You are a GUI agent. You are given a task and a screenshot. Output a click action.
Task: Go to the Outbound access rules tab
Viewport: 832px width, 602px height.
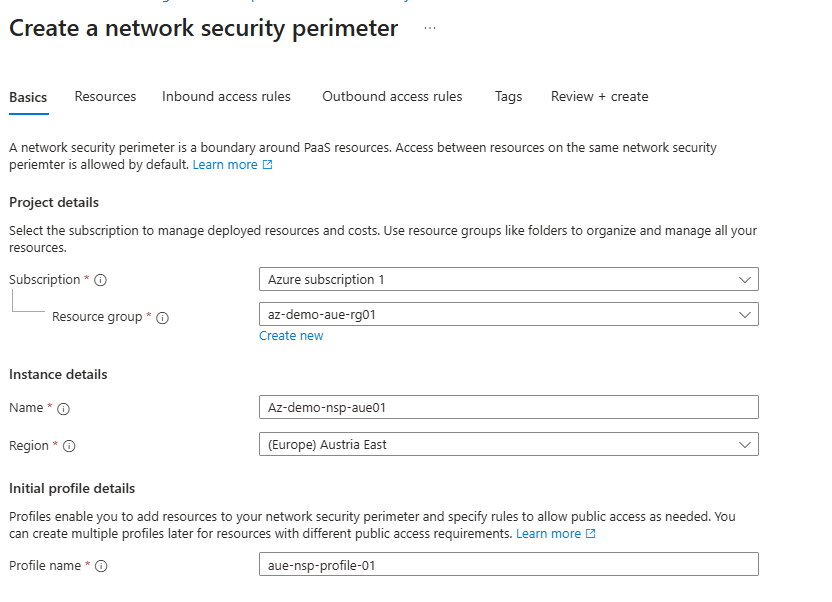point(392,97)
